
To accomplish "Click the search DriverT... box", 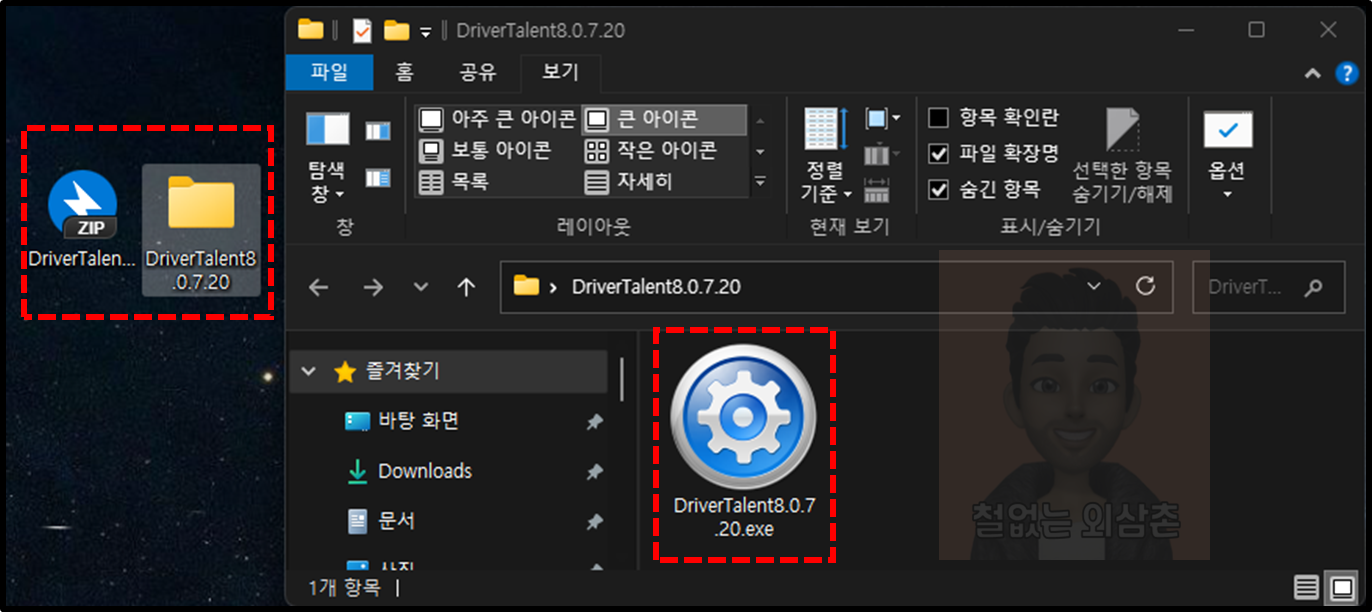I will (x=1270, y=287).
